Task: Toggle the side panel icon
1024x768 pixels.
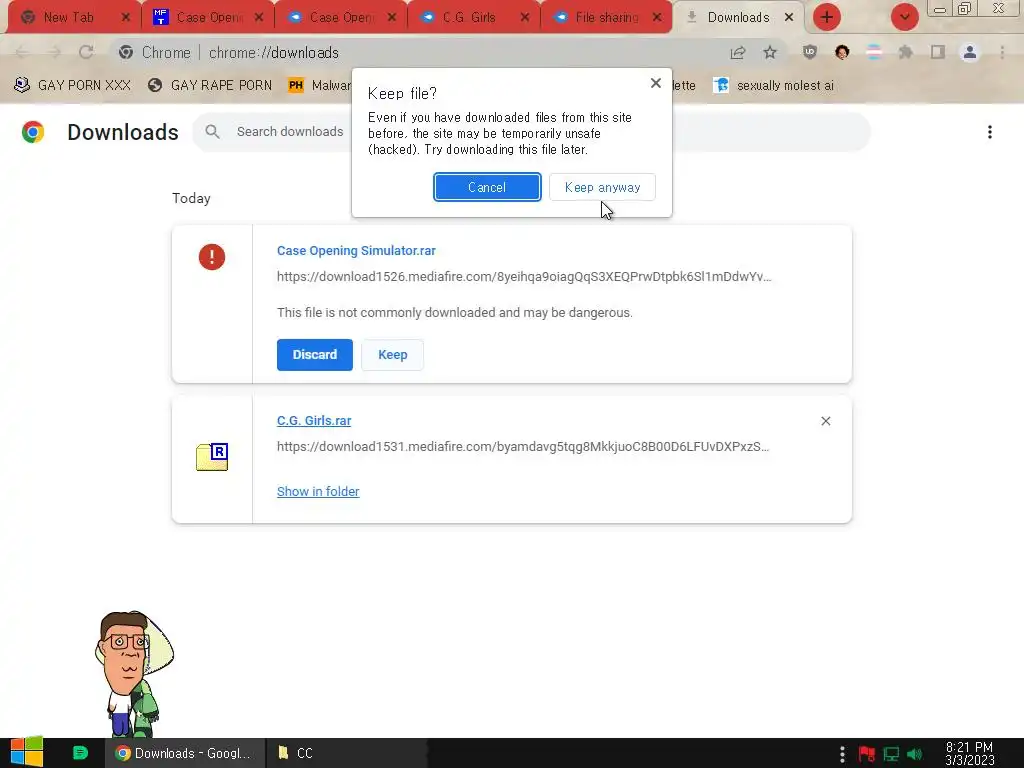Action: coord(938,52)
